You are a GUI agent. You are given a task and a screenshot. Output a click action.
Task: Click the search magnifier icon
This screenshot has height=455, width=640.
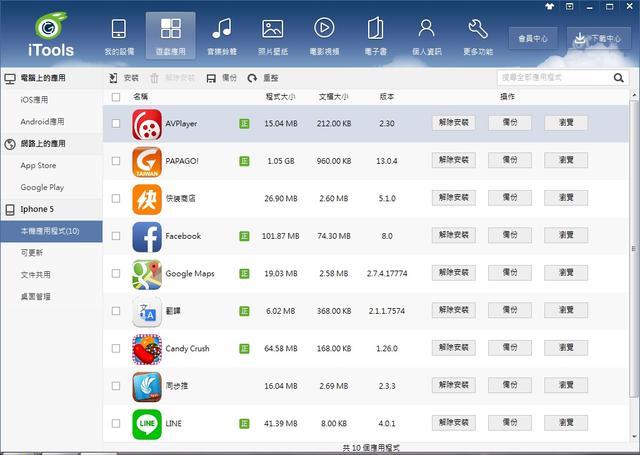pyautogui.click(x=619, y=78)
